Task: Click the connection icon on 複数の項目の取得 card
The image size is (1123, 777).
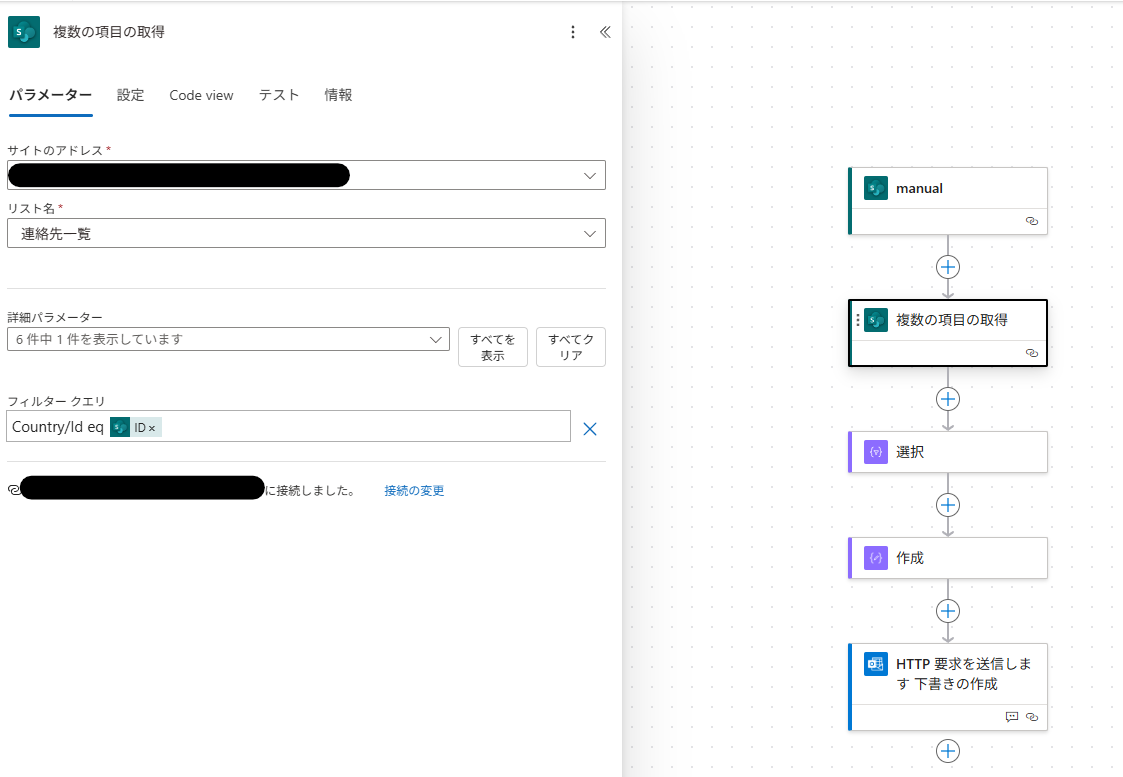Action: click(1032, 353)
